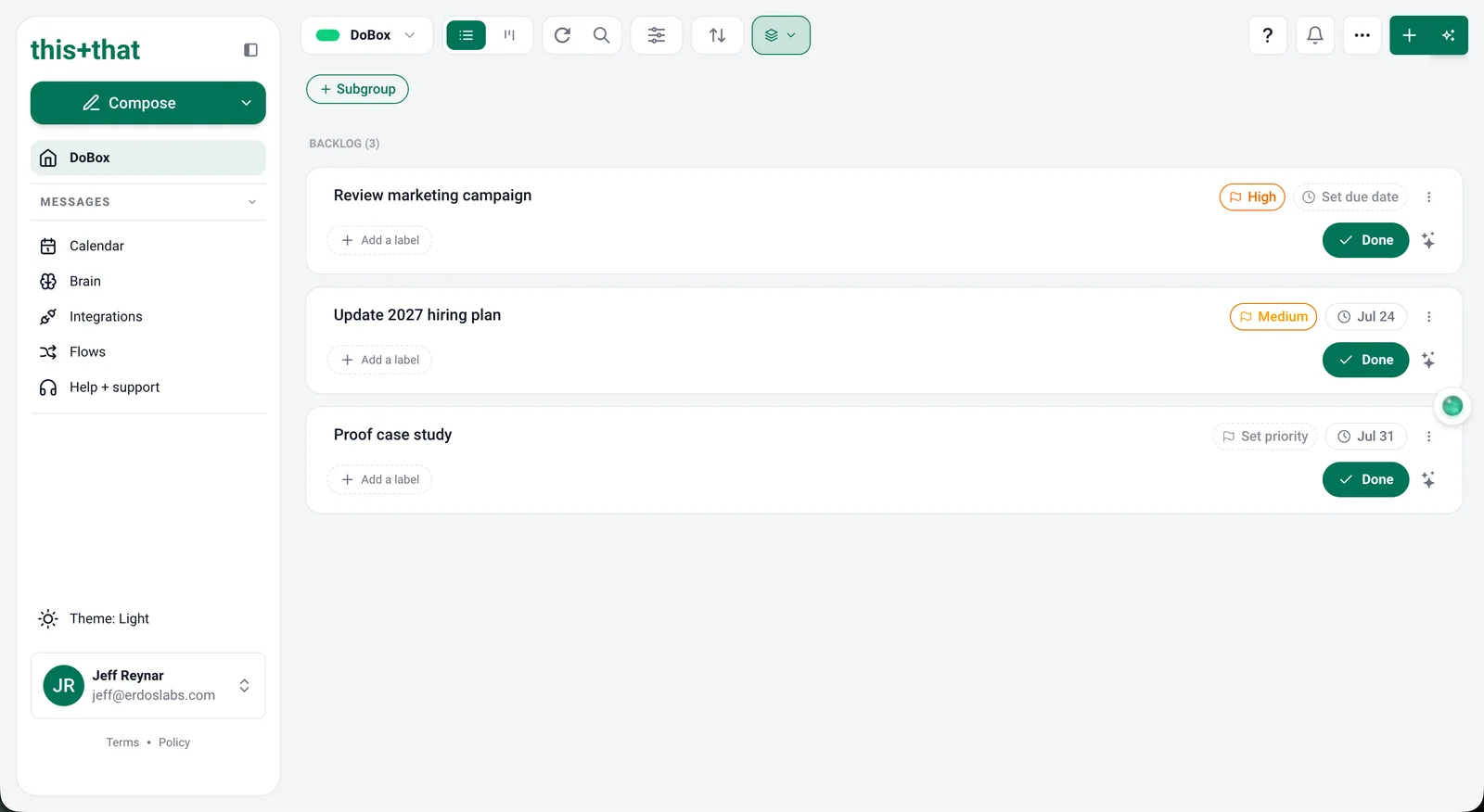This screenshot has height=812, width=1484.
Task: Open Proof case study task
Action: click(393, 435)
